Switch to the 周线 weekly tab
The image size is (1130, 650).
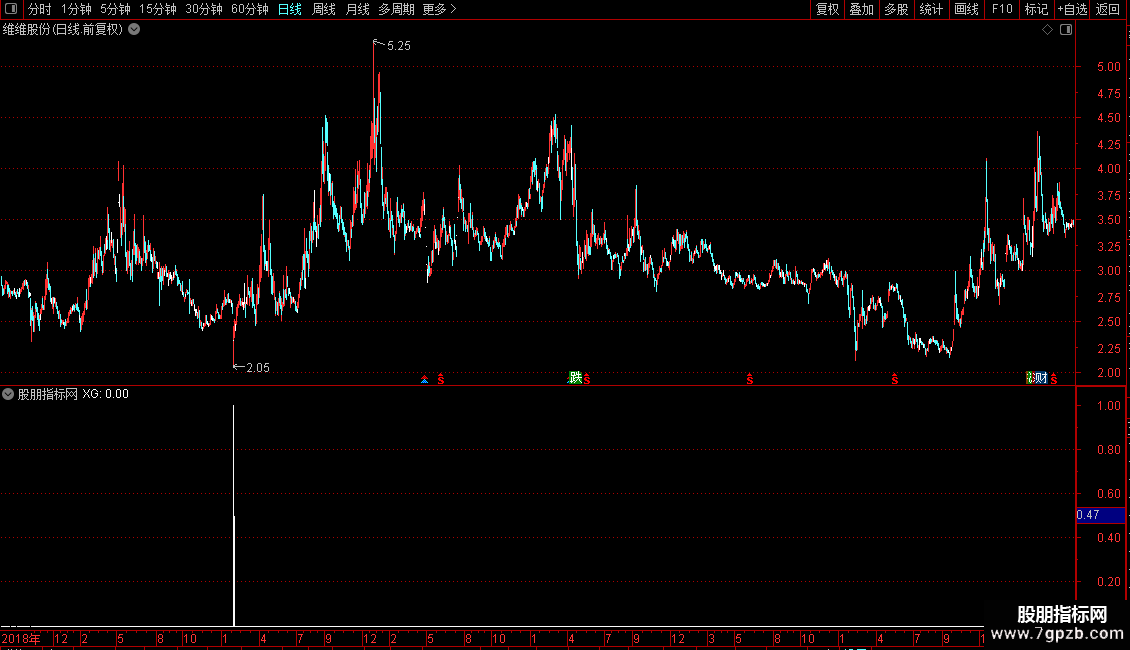pyautogui.click(x=324, y=9)
